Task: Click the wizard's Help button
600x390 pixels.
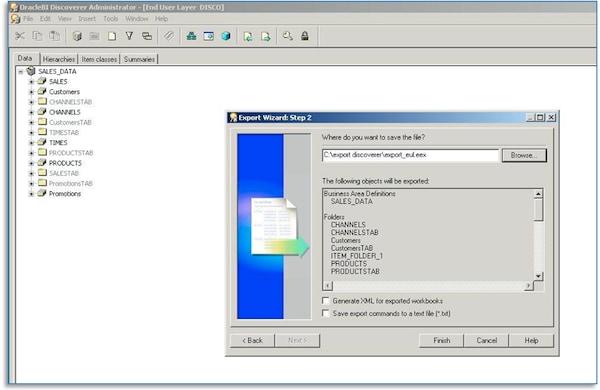Action: (x=531, y=340)
